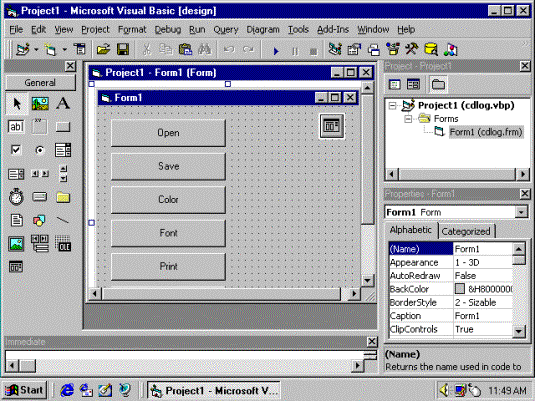Open the Add Form dropdown arrow
Image resolution: width=535 pixels, height=401 pixels.
[x=64, y=50]
